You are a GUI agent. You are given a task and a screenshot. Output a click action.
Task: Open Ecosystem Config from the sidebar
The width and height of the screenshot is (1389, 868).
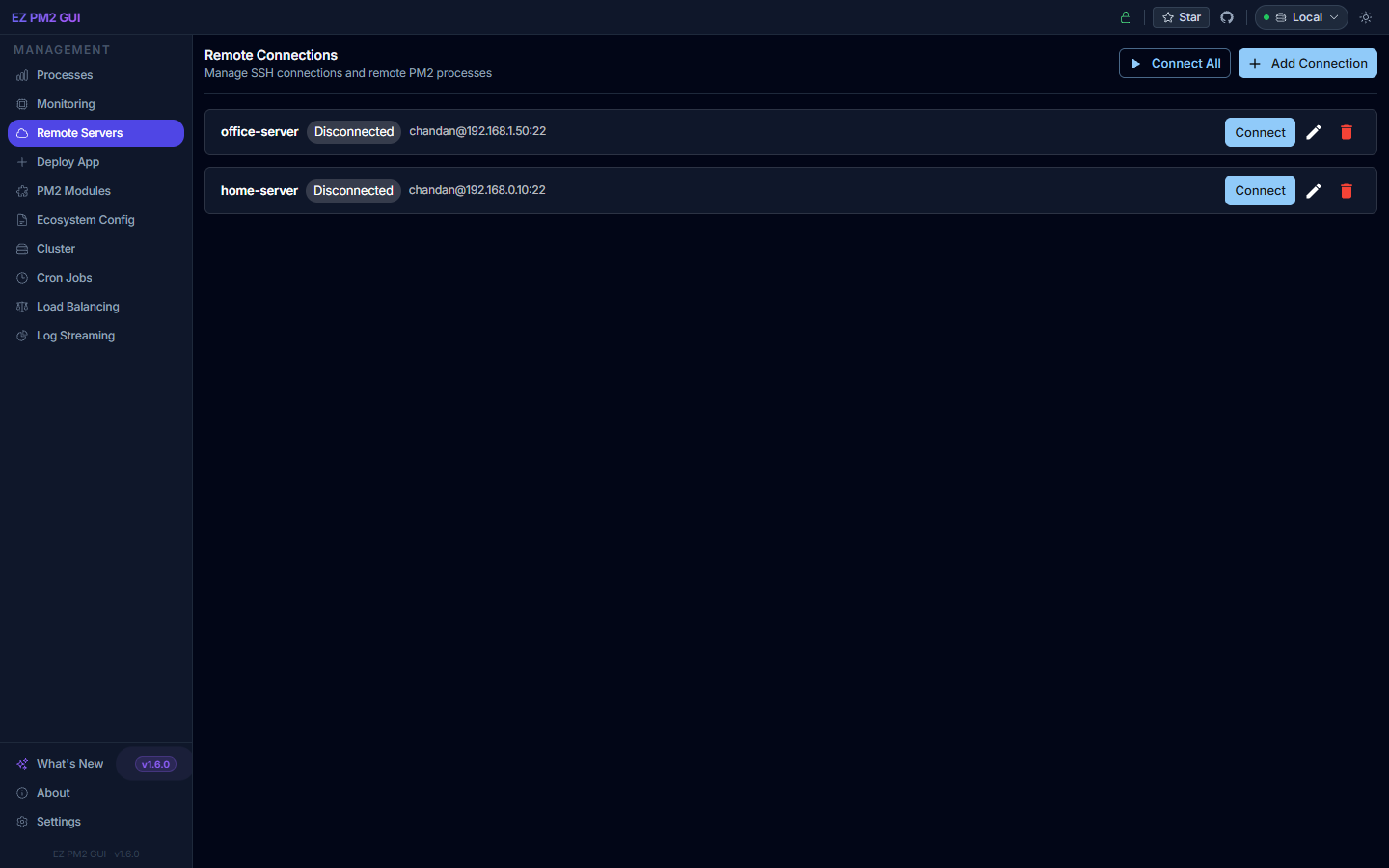click(x=83, y=220)
